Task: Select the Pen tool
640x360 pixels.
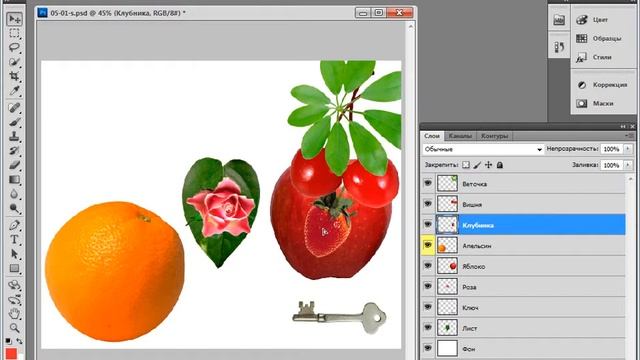Action: click(14, 225)
